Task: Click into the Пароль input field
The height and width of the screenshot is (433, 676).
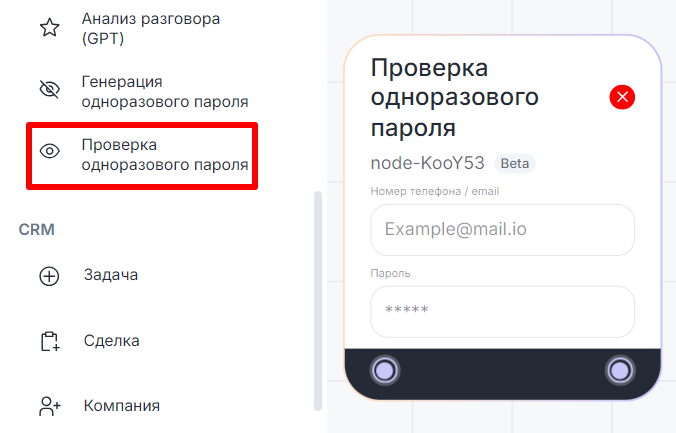Action: tap(502, 311)
